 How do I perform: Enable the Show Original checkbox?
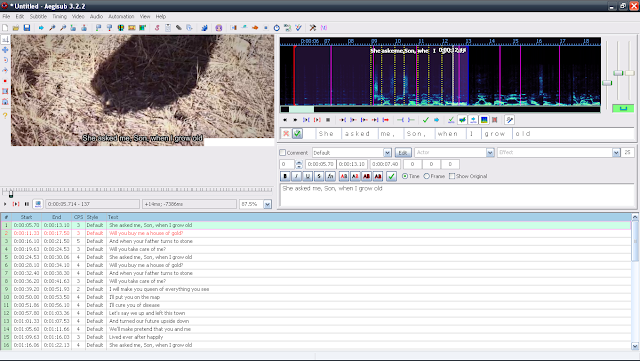[x=452, y=176]
